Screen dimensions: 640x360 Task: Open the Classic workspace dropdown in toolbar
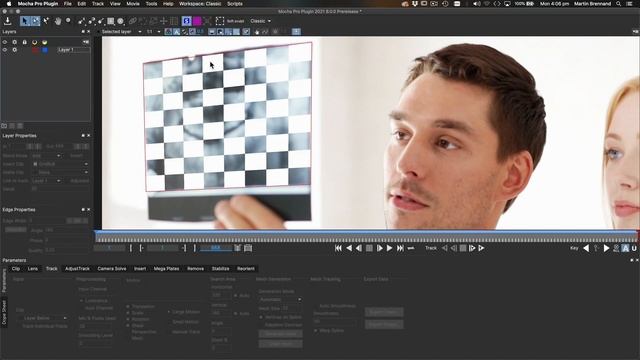[260, 21]
